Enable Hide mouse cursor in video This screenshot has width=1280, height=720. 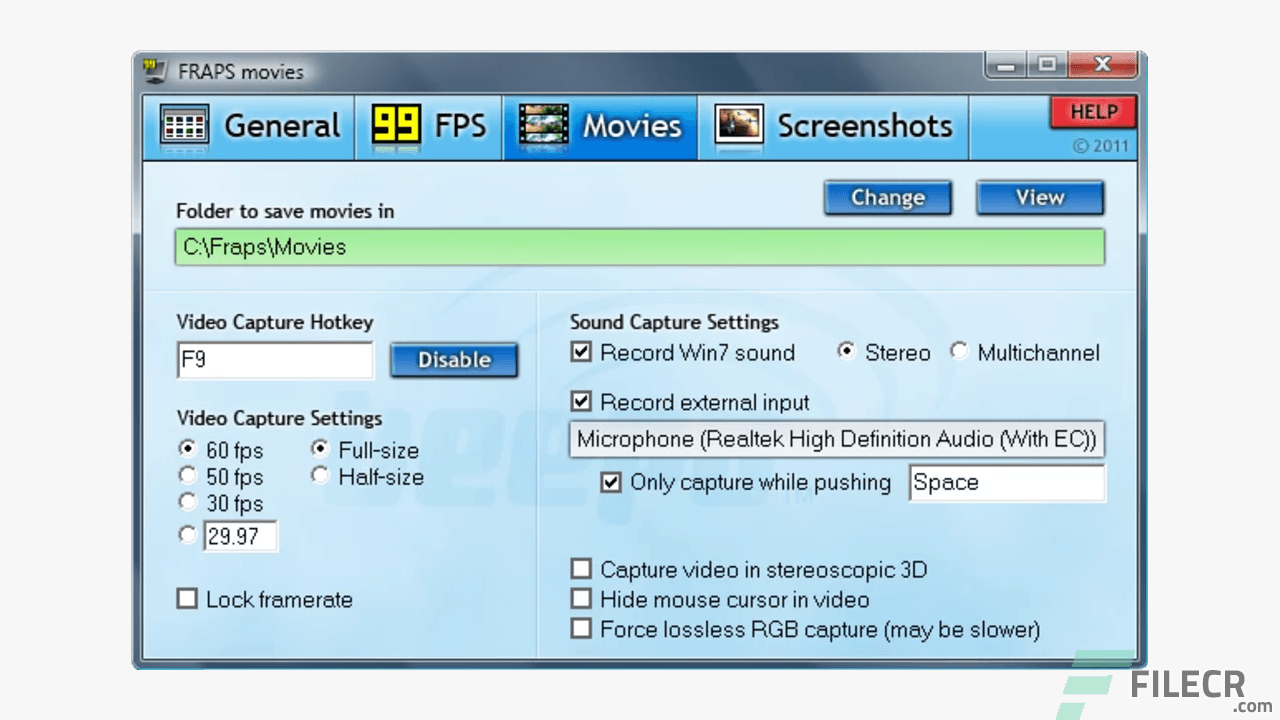pyautogui.click(x=582, y=598)
